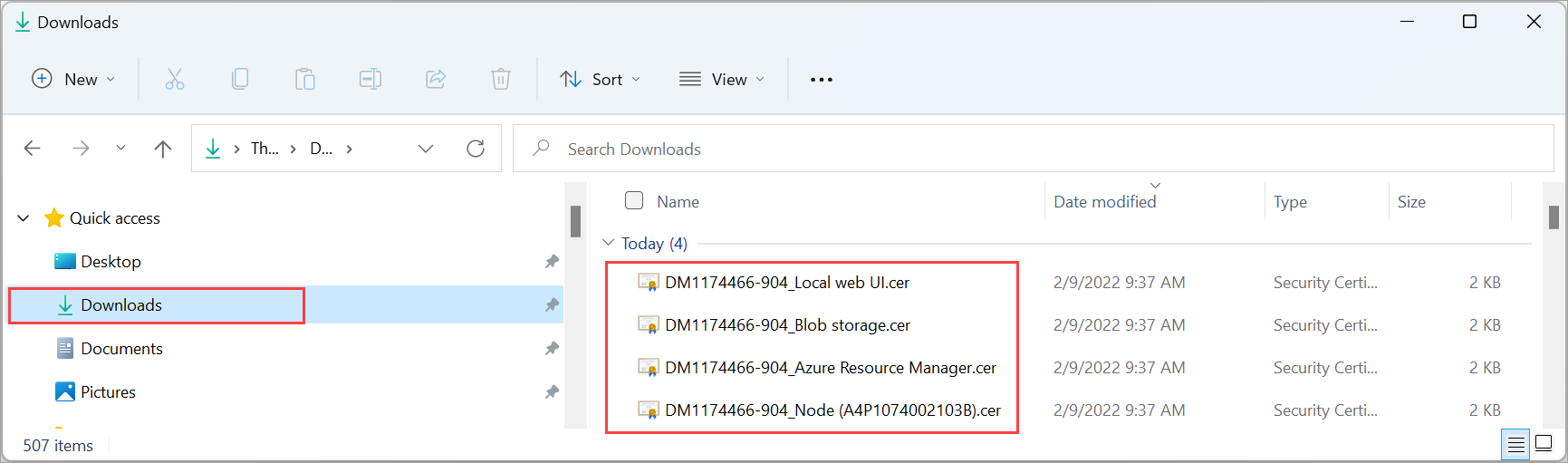Open recent locations dropdown arrow
Image resolution: width=1568 pixels, height=463 pixels.
[120, 149]
